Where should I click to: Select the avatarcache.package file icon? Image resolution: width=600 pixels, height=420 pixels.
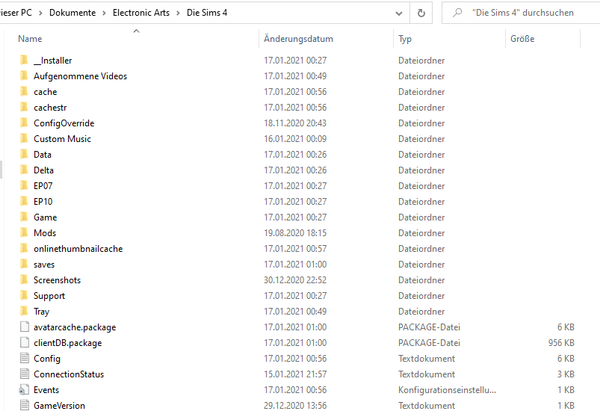[x=24, y=327]
